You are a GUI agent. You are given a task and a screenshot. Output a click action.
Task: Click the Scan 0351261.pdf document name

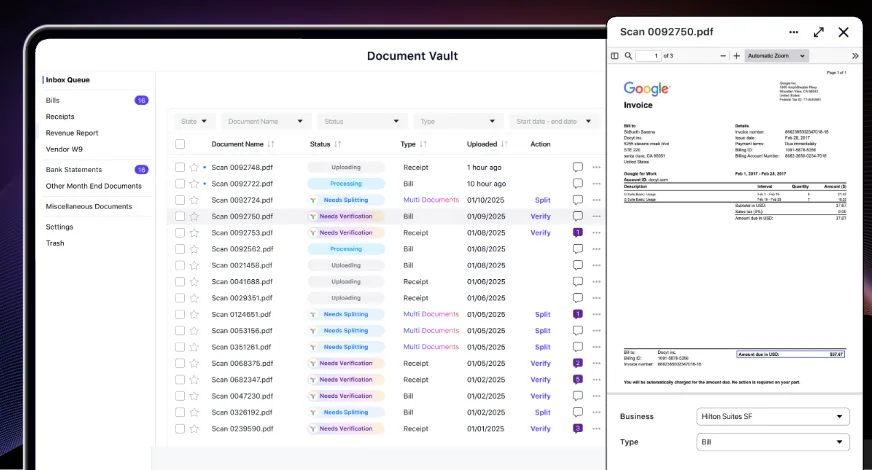coord(241,347)
